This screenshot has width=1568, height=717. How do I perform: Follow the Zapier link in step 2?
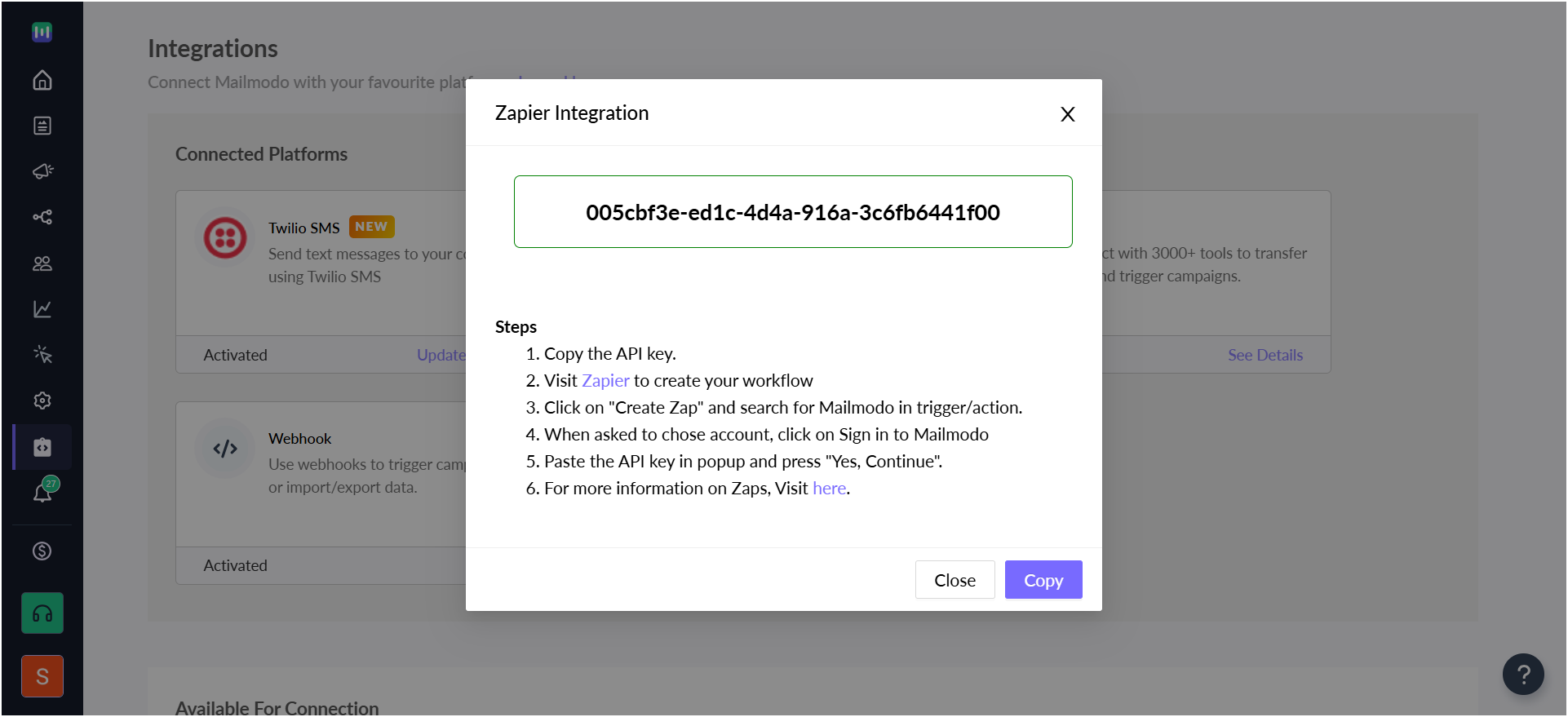(605, 381)
